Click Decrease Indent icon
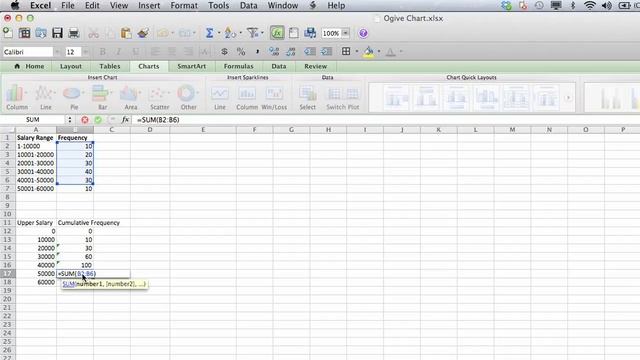Viewport: 640px width, 360px height. [x=310, y=51]
